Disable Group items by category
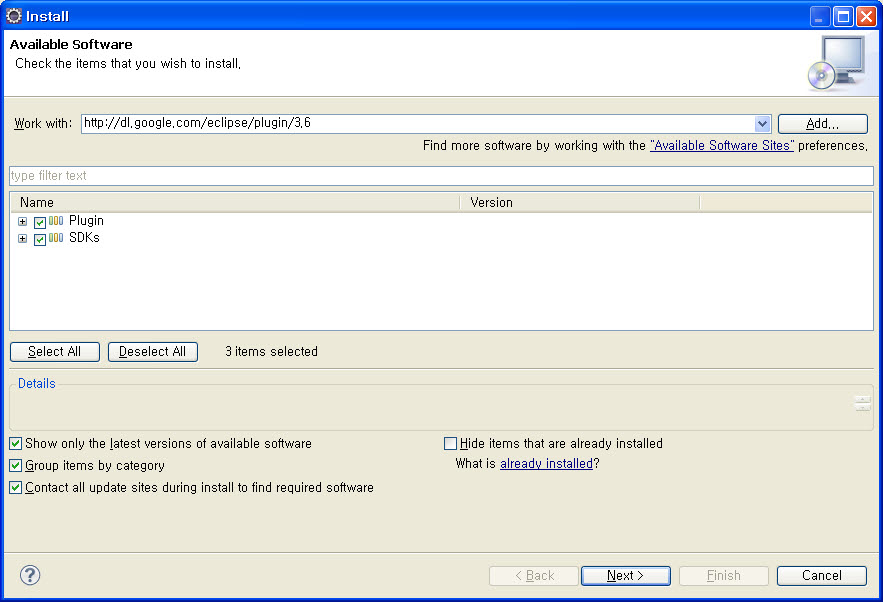The width and height of the screenshot is (883, 602). pos(15,465)
